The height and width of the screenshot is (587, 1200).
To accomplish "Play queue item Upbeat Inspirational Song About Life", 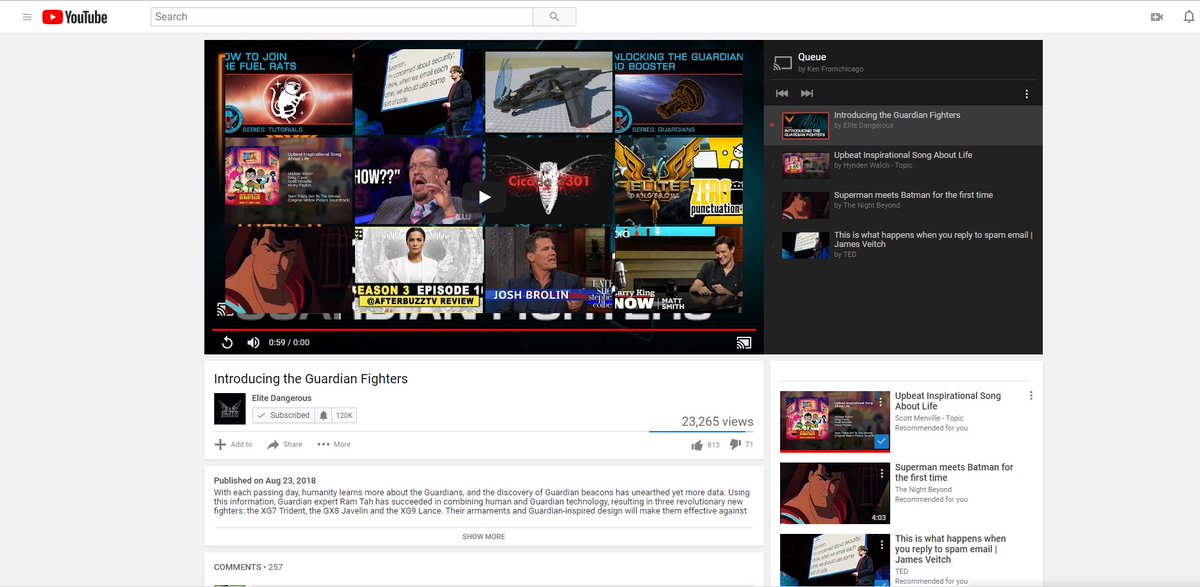I will tap(903, 165).
